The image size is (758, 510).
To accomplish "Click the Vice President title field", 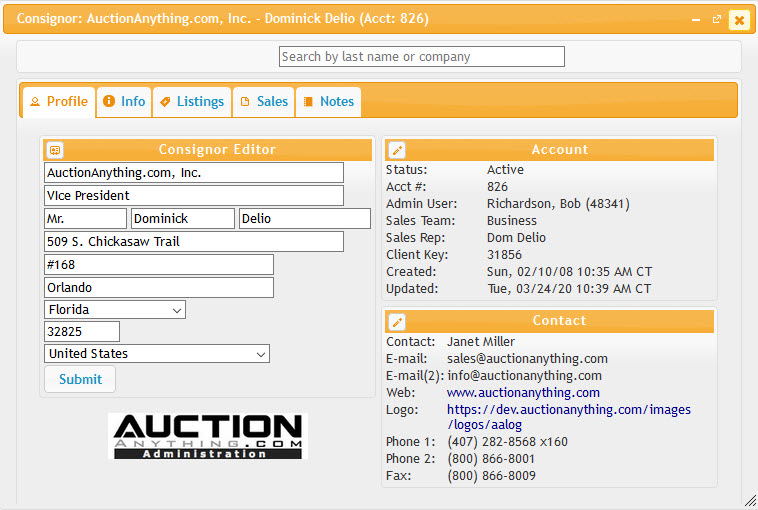I will point(194,196).
